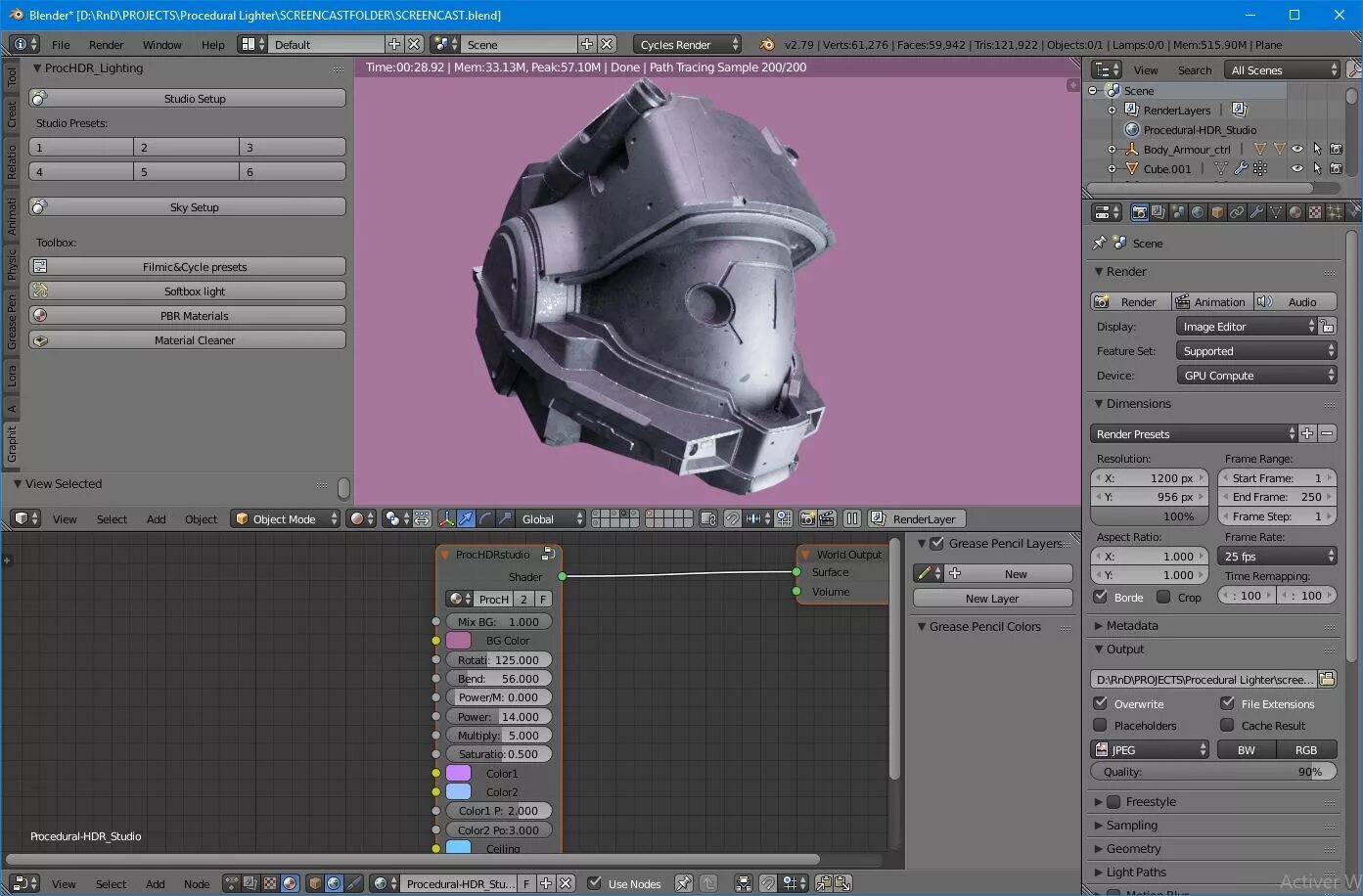Click the OpenGL render camera icon in viewport header
Image resolution: width=1363 pixels, height=896 pixels.
(x=807, y=519)
